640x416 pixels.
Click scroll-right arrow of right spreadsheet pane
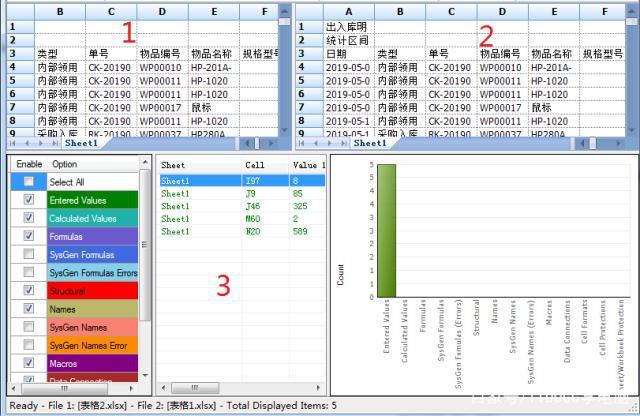coord(618,143)
